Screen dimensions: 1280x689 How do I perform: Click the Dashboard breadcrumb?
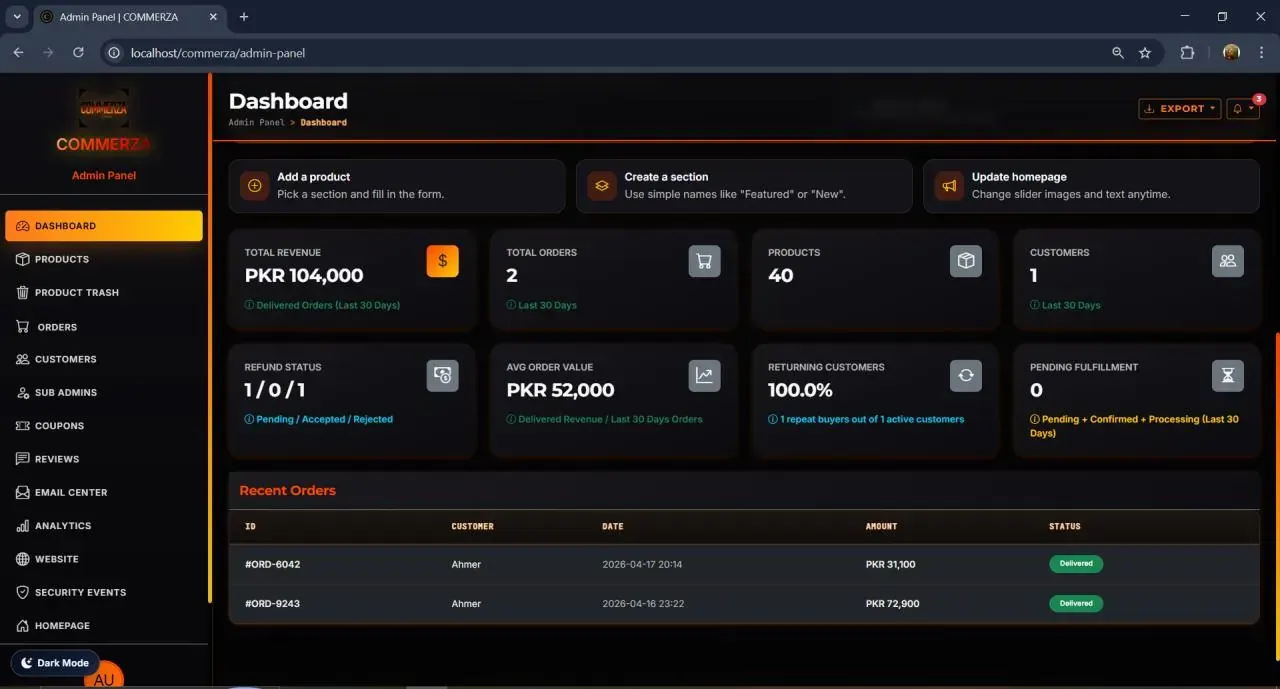[x=324, y=122]
